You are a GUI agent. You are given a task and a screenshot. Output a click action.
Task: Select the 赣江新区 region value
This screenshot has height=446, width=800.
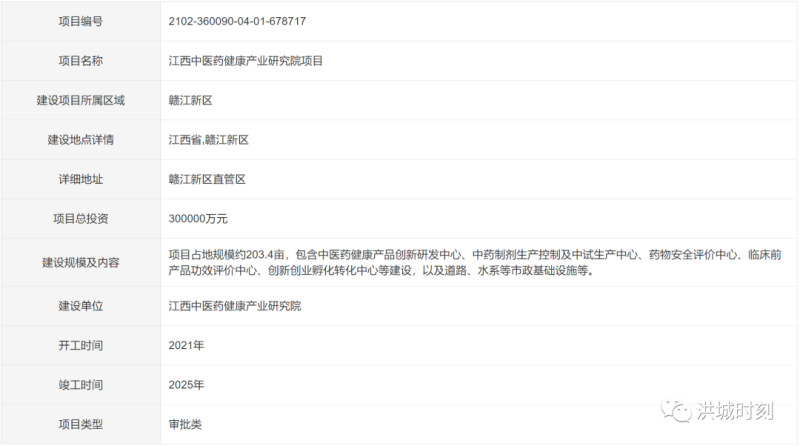coord(190,101)
